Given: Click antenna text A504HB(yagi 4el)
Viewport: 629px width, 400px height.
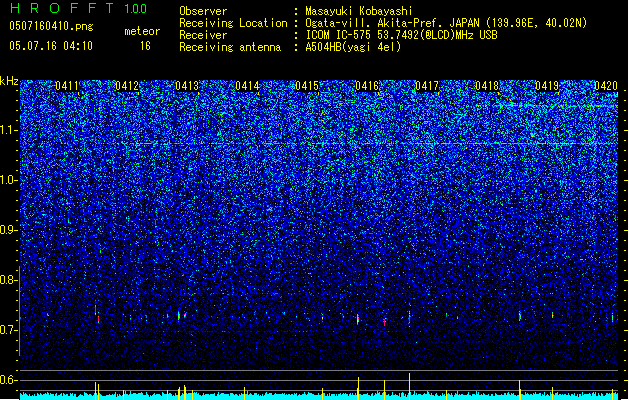Looking at the screenshot, I should click(353, 47).
